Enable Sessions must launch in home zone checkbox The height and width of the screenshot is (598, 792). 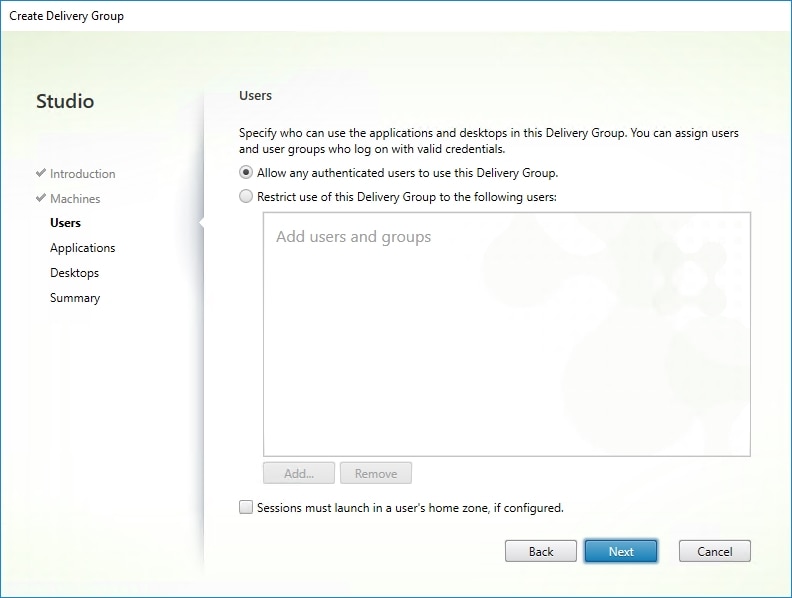(245, 507)
